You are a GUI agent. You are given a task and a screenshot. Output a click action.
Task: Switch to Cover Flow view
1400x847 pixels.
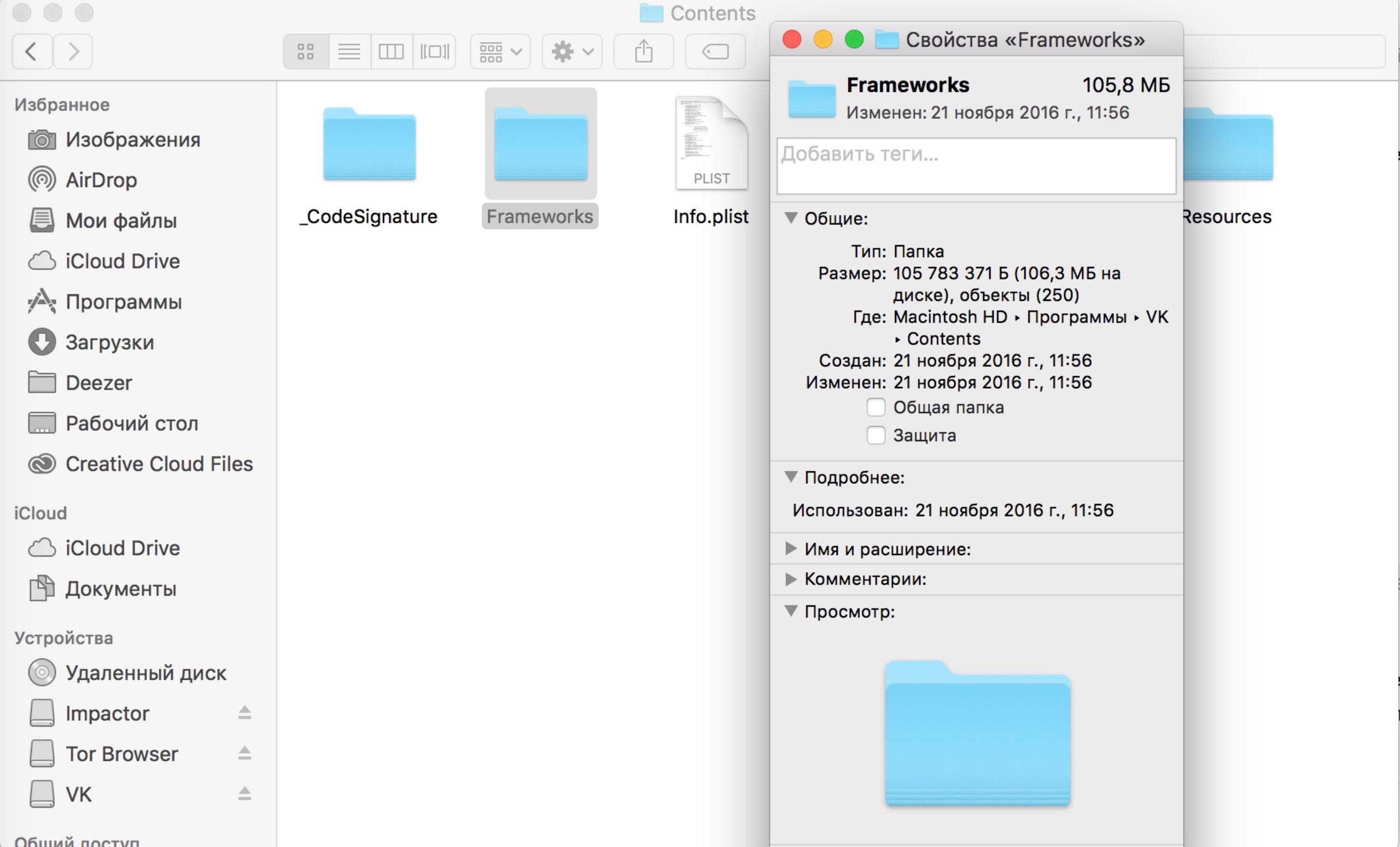coord(434,52)
